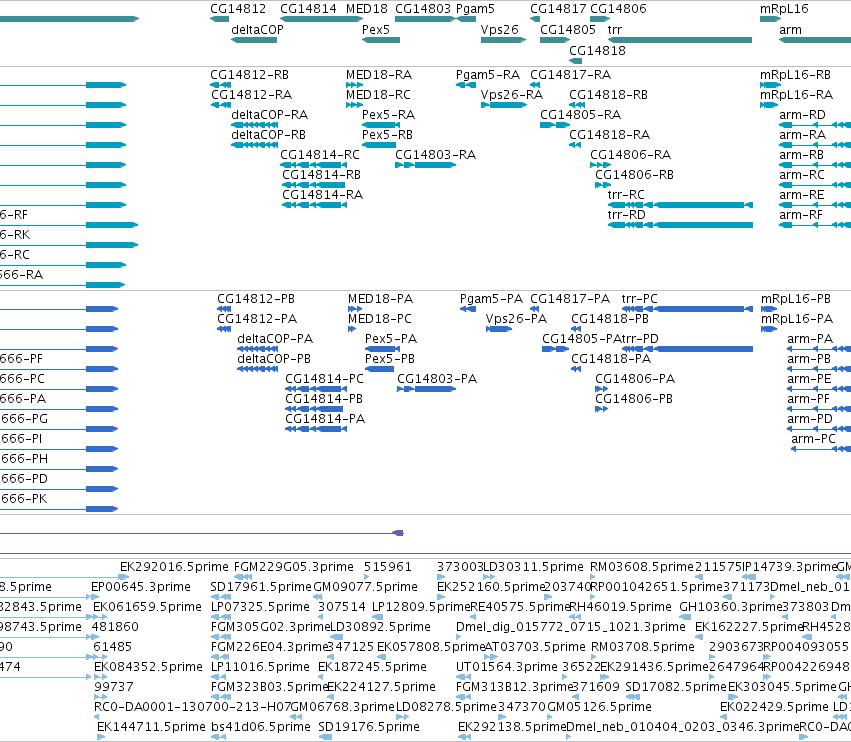851x742 pixels.
Task: Select the FGM229G05.3prime EST label
Action: 294,567
